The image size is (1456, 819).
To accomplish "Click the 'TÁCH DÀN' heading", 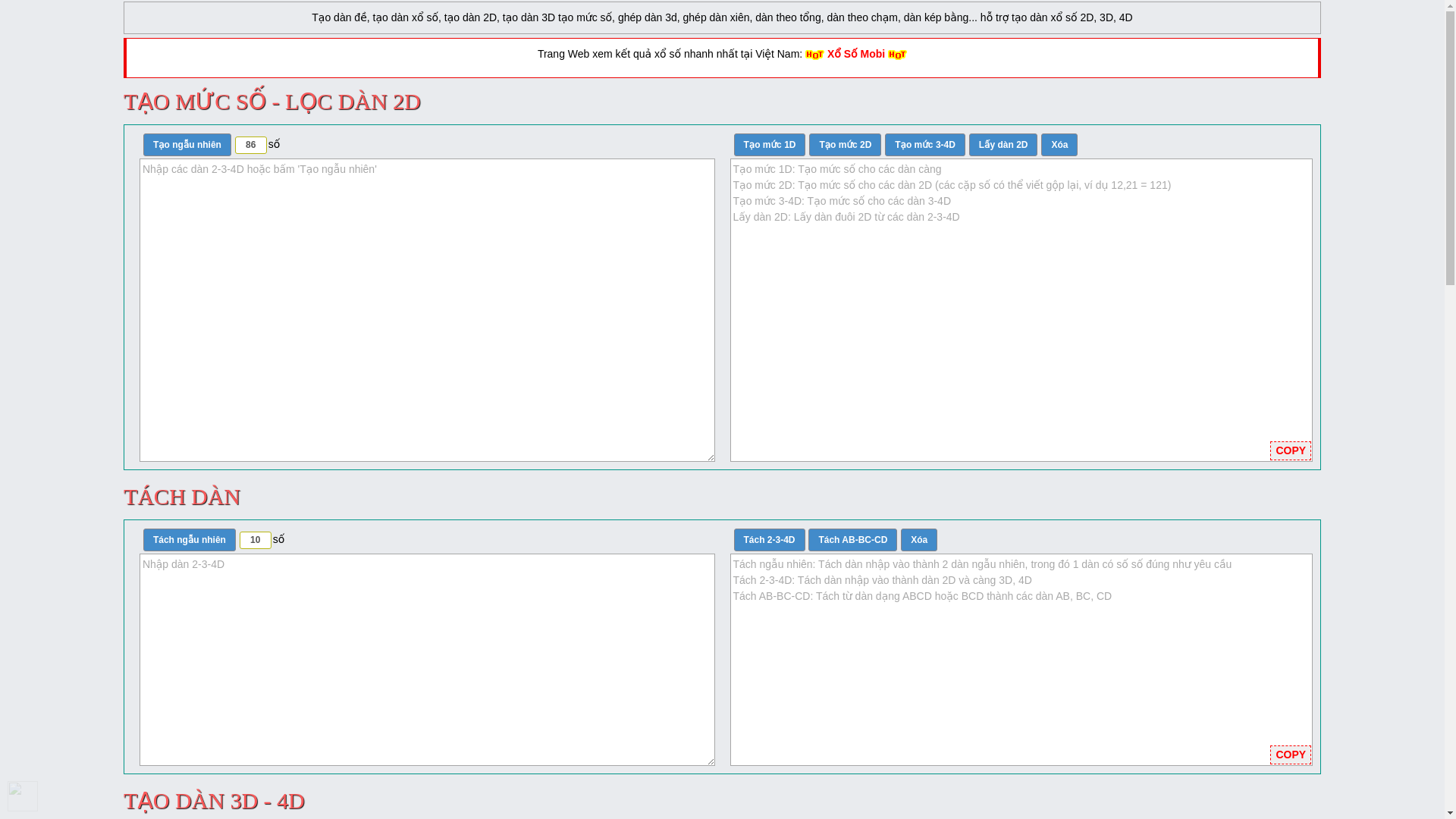I will [182, 497].
